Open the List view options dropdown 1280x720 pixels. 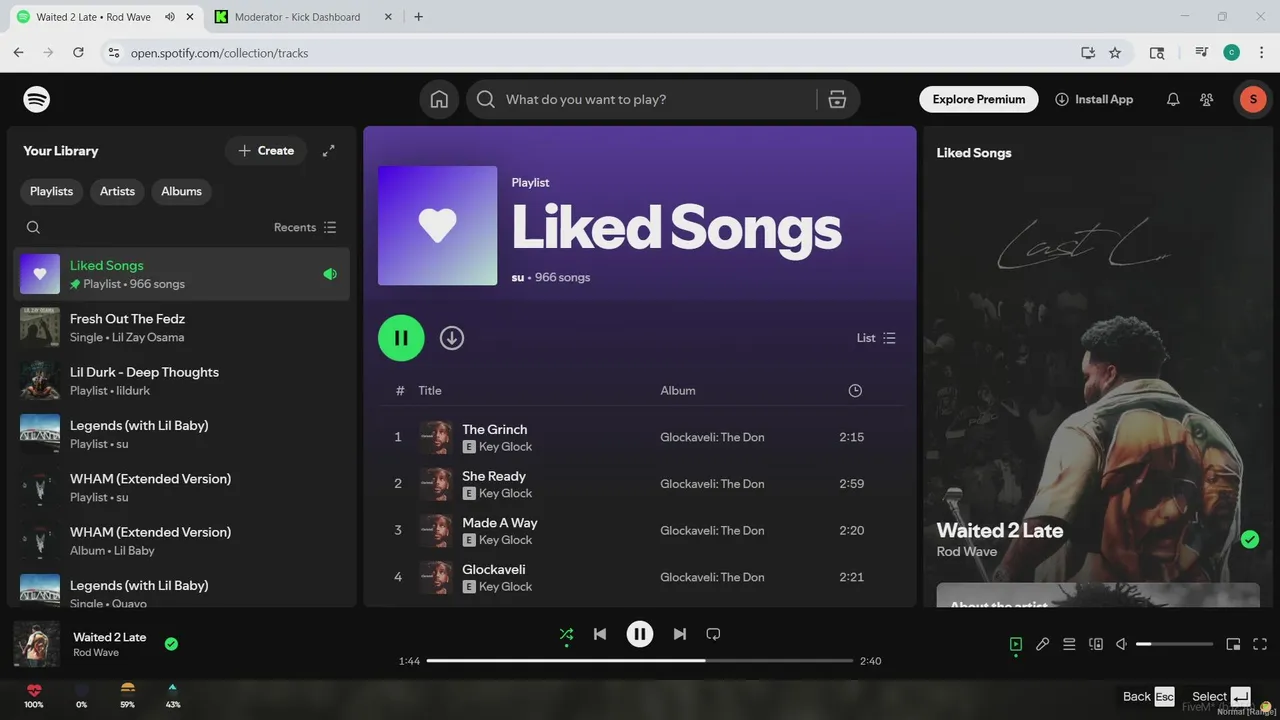pyautogui.click(x=876, y=338)
